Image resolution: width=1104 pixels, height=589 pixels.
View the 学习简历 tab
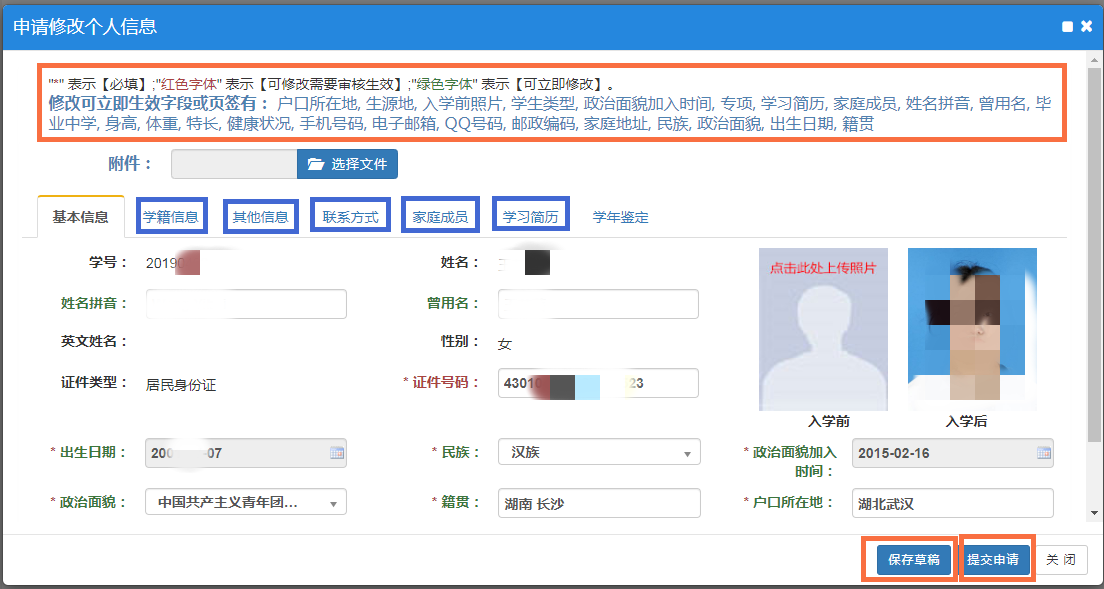(x=530, y=216)
